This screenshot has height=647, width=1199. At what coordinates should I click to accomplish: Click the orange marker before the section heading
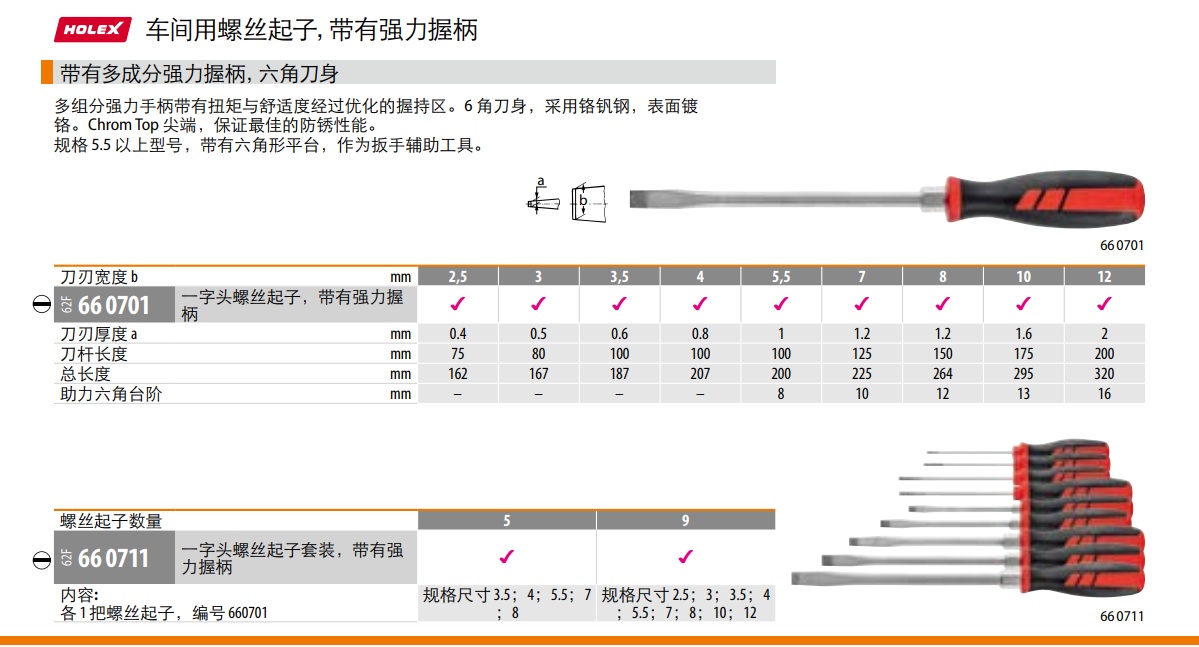(x=47, y=73)
